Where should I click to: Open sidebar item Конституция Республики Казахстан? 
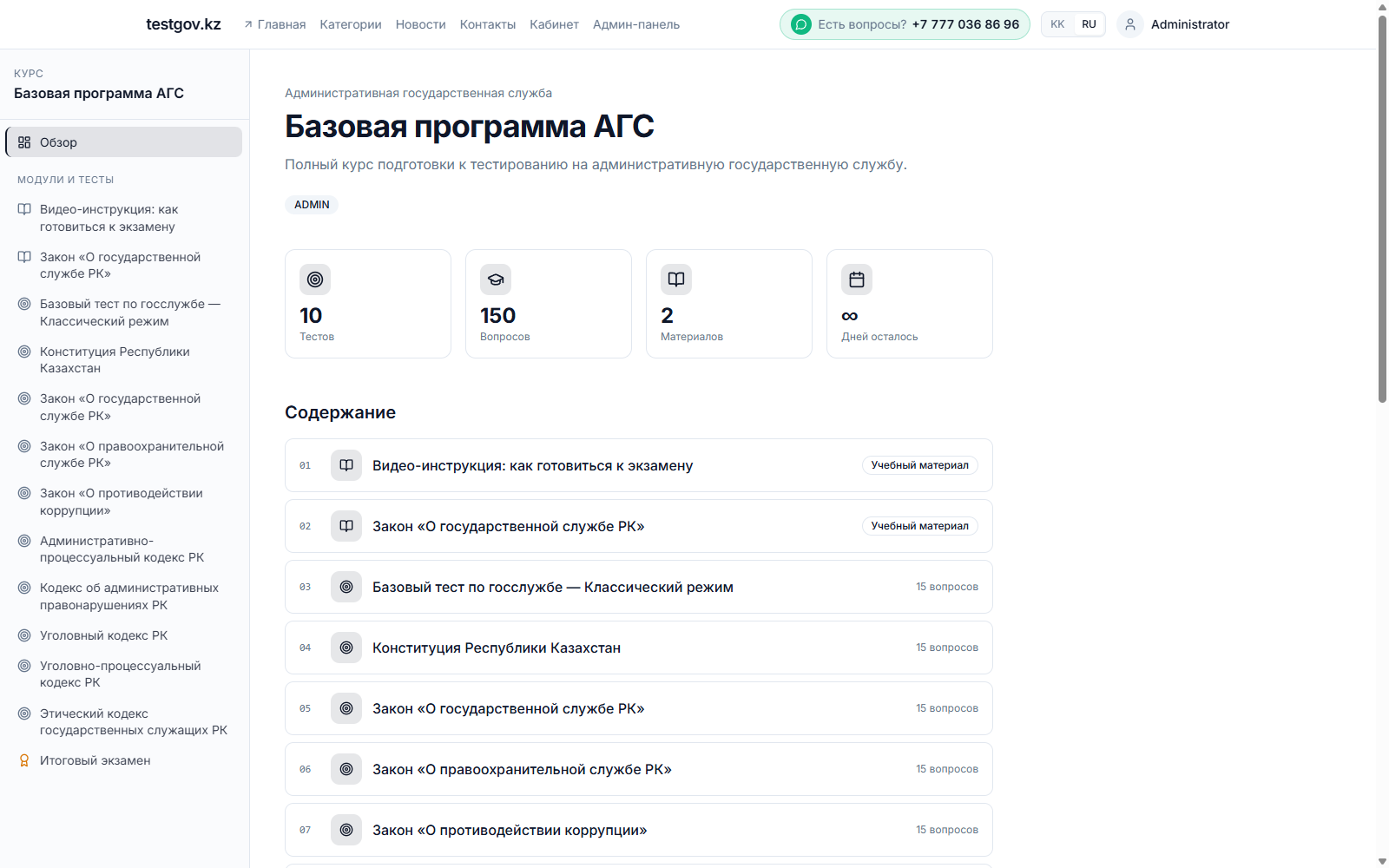tap(123, 360)
